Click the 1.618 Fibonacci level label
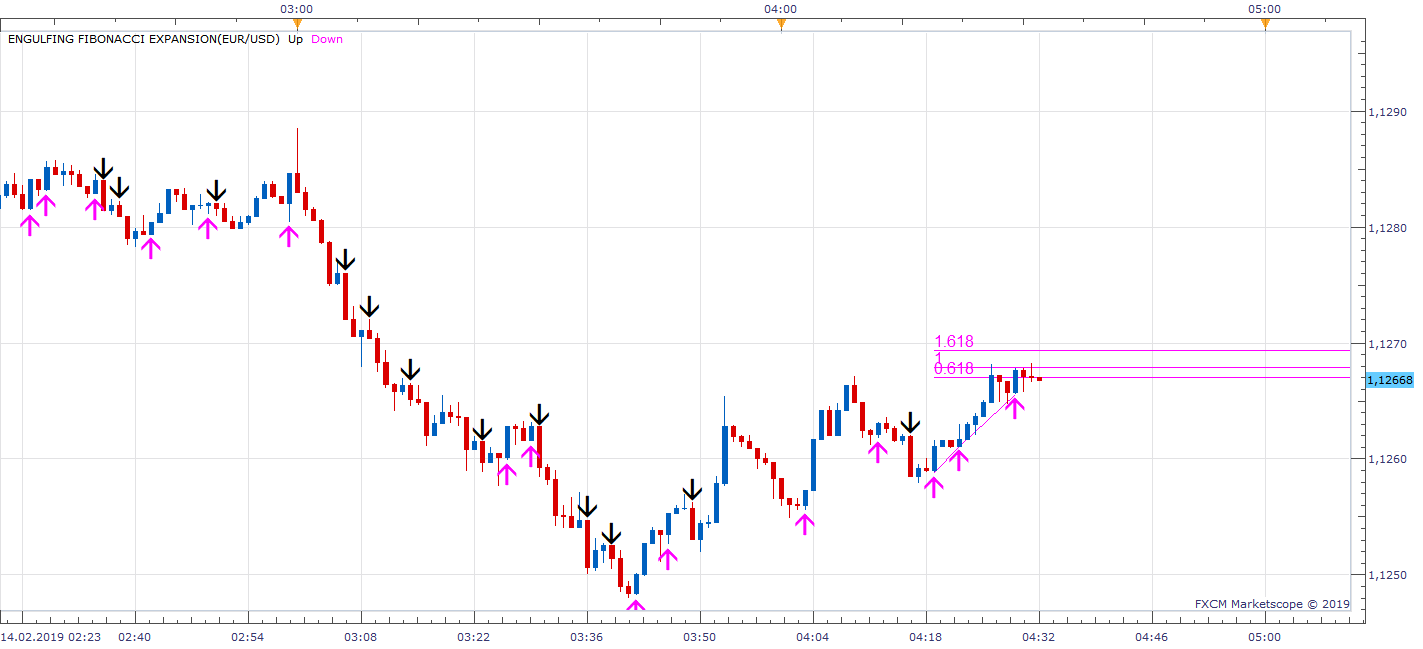Image resolution: width=1423 pixels, height=649 pixels. tap(954, 342)
